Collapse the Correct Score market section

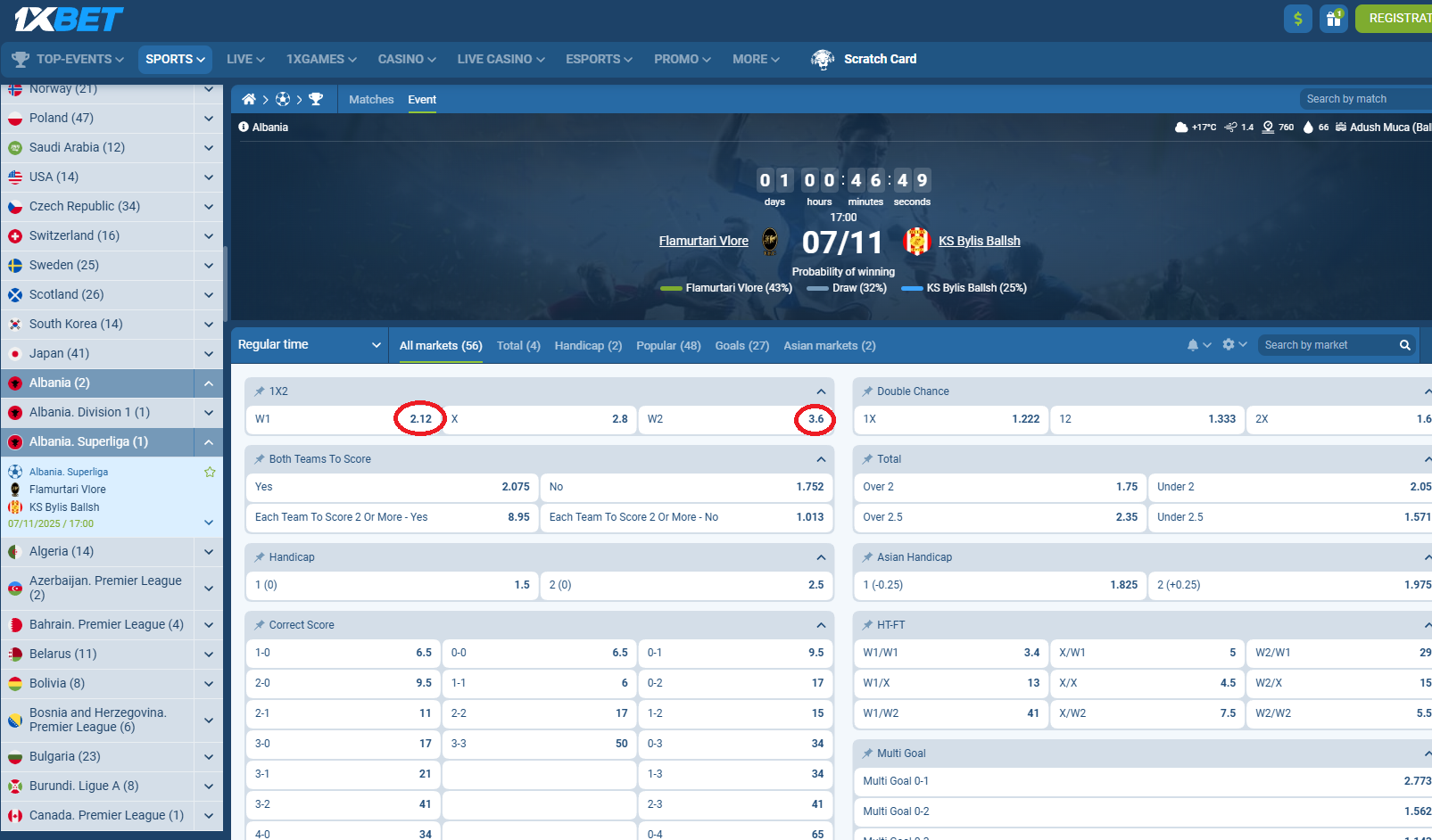[x=820, y=625]
